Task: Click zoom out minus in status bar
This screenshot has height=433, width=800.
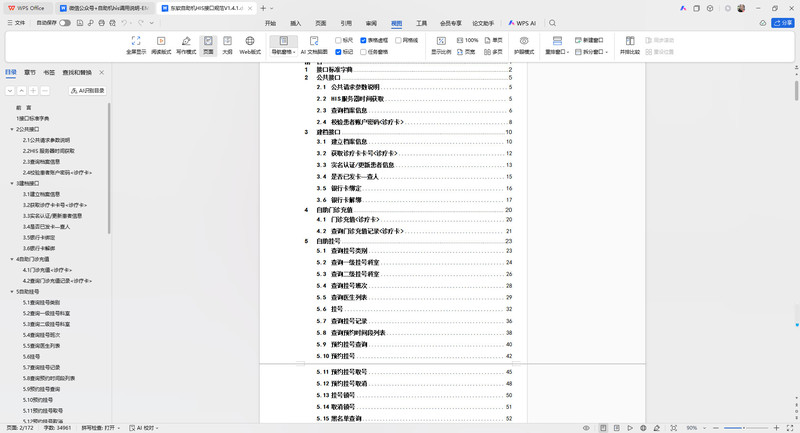Action: pos(716,428)
